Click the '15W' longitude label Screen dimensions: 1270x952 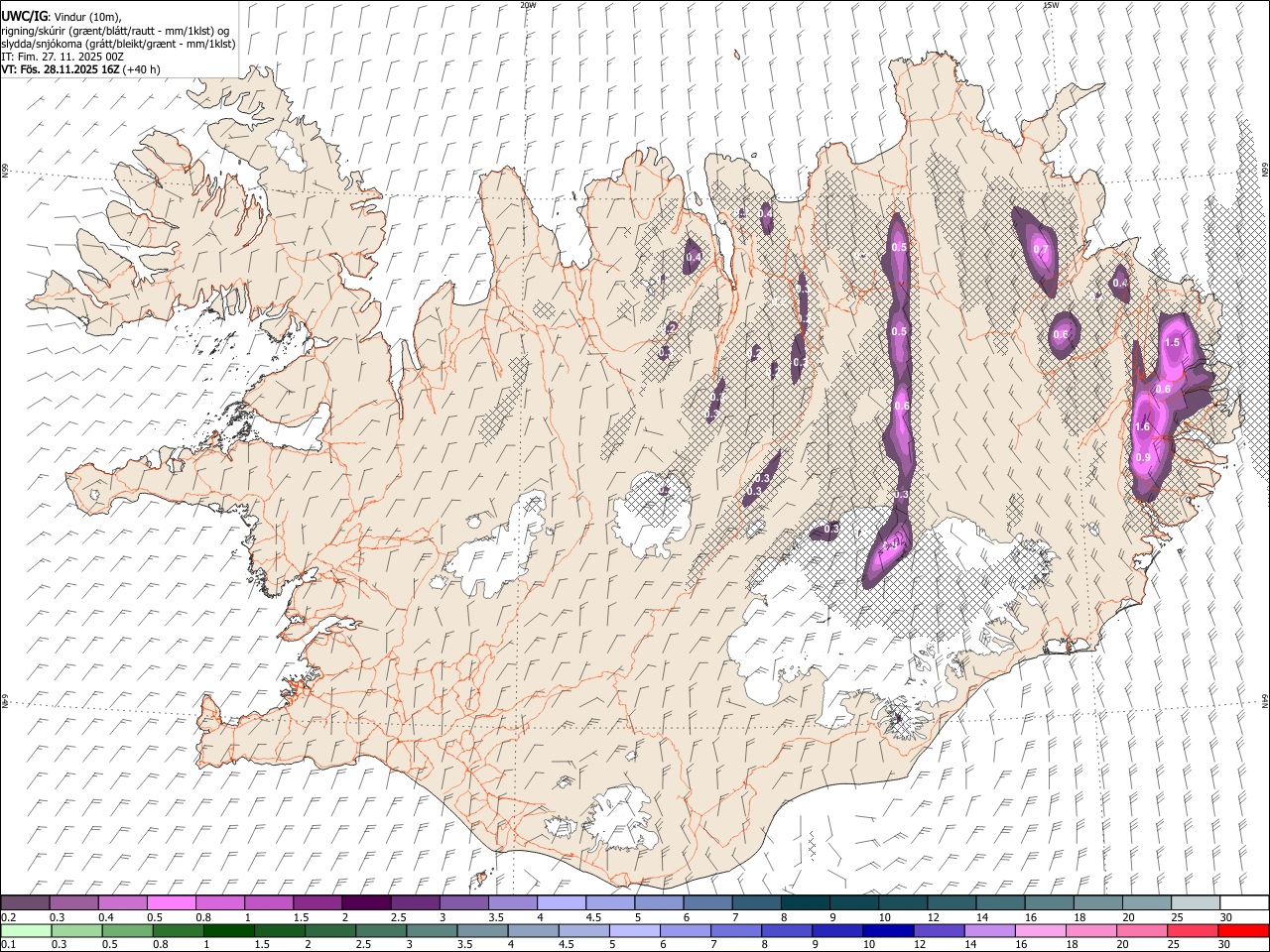(x=1050, y=5)
